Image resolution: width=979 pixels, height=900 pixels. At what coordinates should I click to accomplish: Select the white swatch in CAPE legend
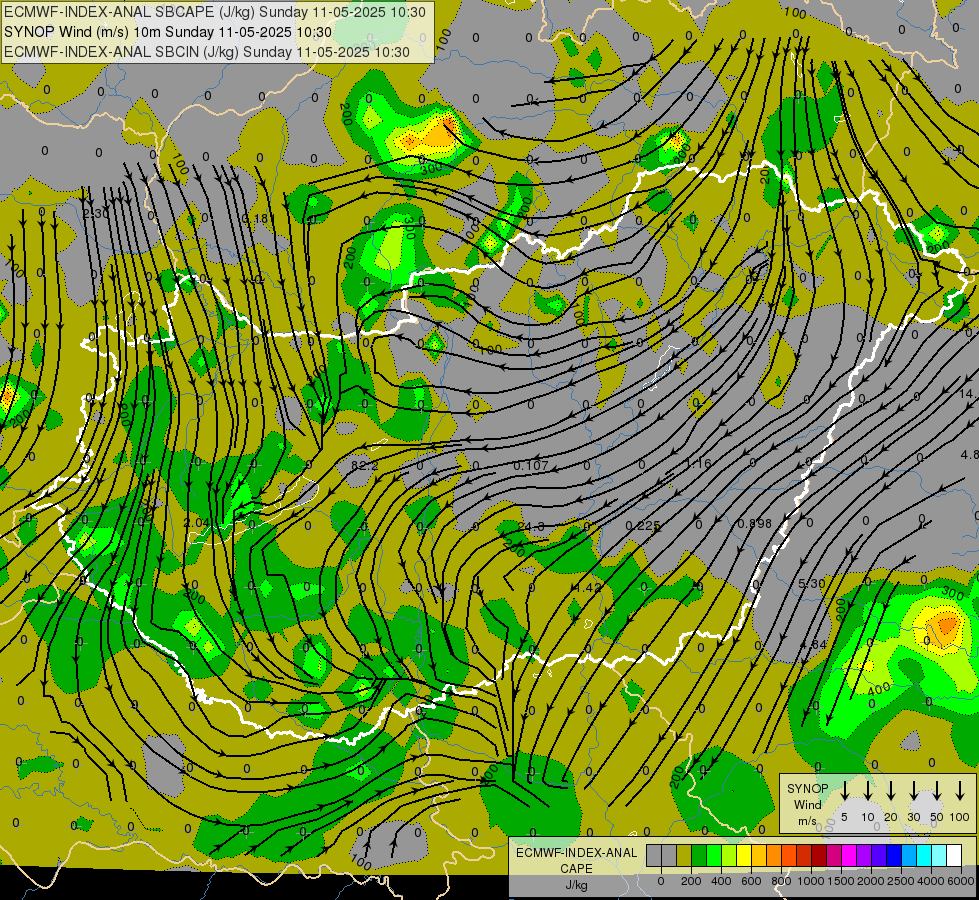point(955,855)
